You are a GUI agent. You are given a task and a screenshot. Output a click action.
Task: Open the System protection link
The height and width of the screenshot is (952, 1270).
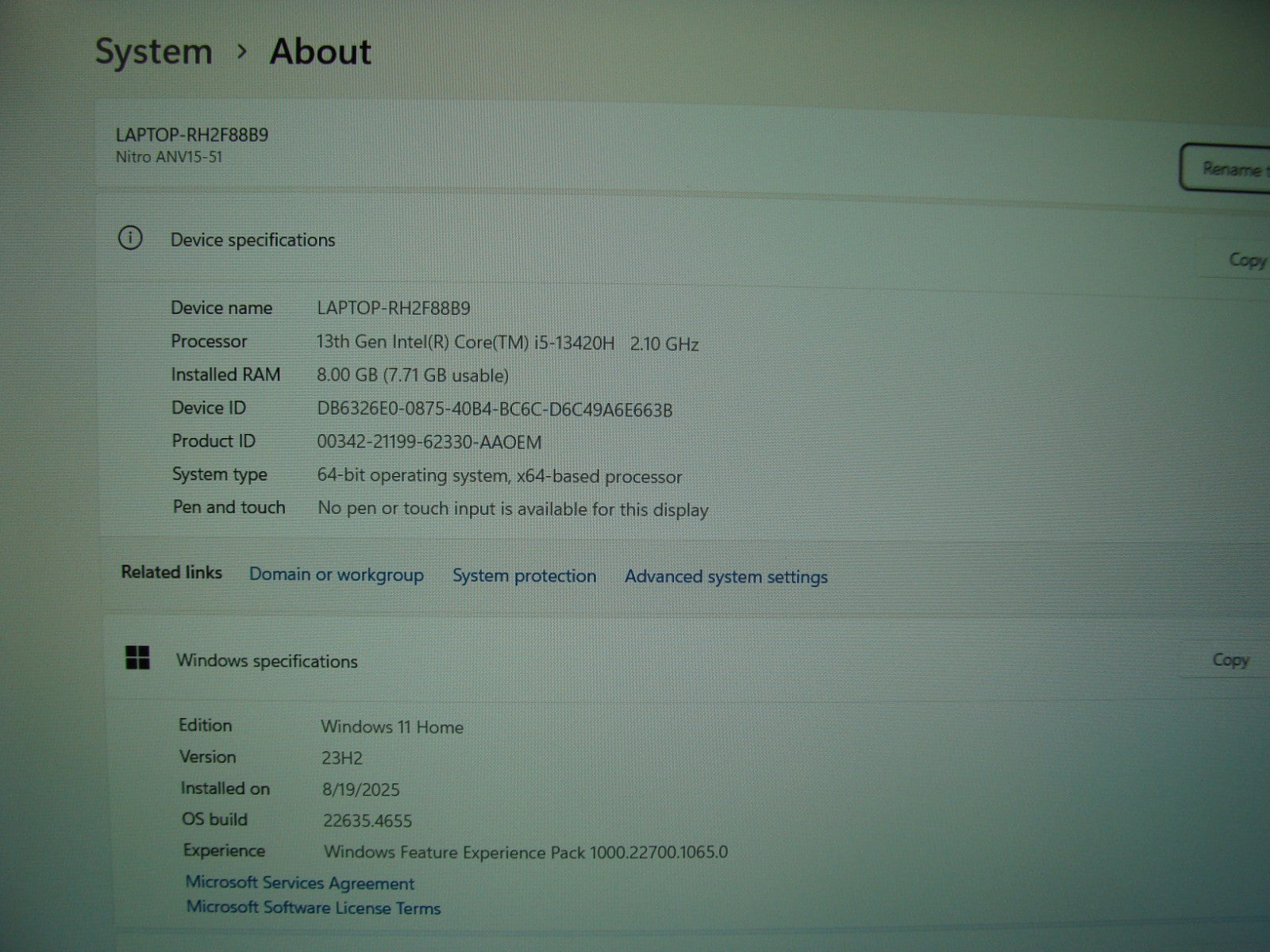point(524,576)
